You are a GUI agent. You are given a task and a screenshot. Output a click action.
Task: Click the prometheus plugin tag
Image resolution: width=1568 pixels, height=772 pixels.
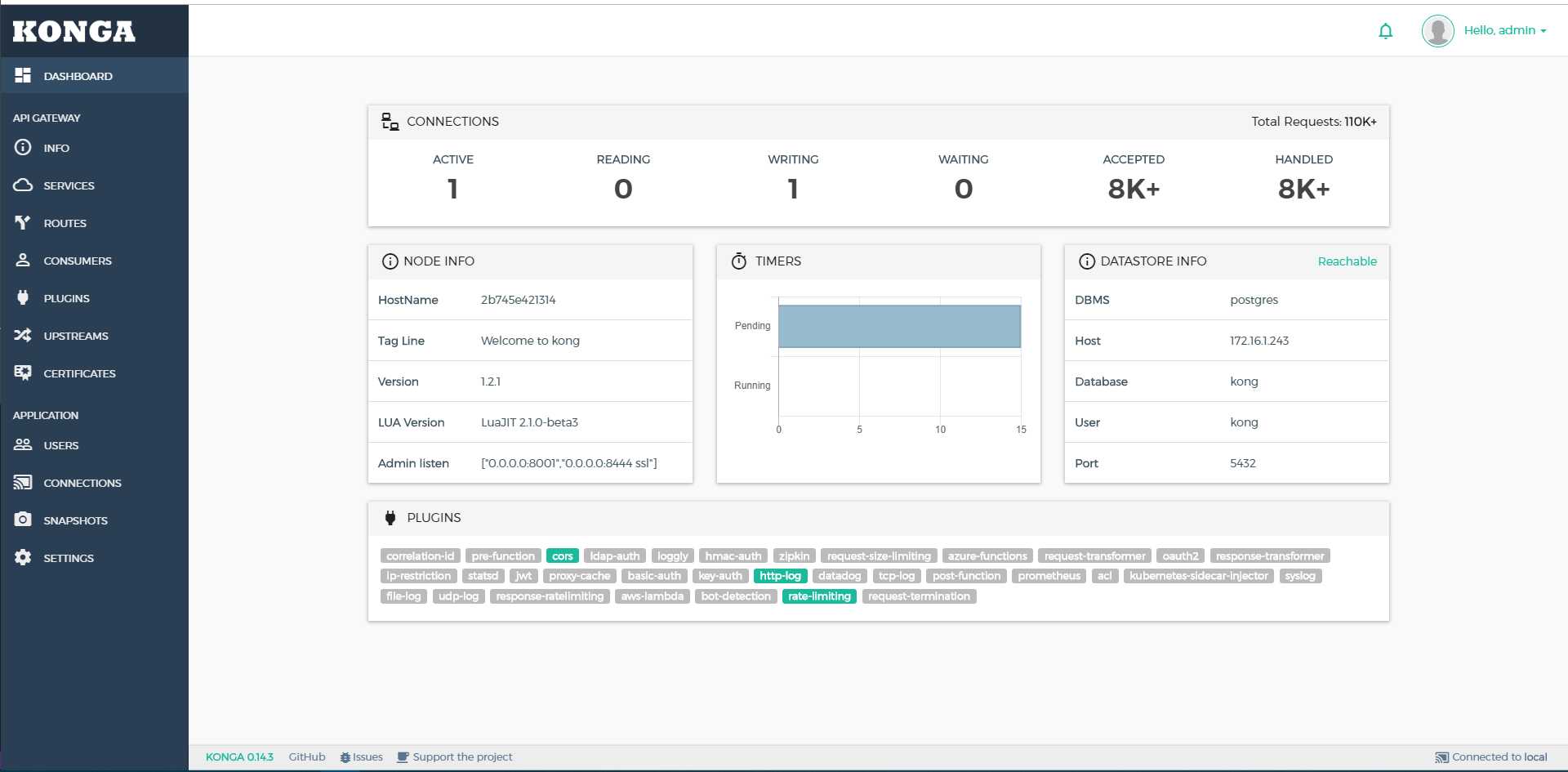pyautogui.click(x=1049, y=576)
